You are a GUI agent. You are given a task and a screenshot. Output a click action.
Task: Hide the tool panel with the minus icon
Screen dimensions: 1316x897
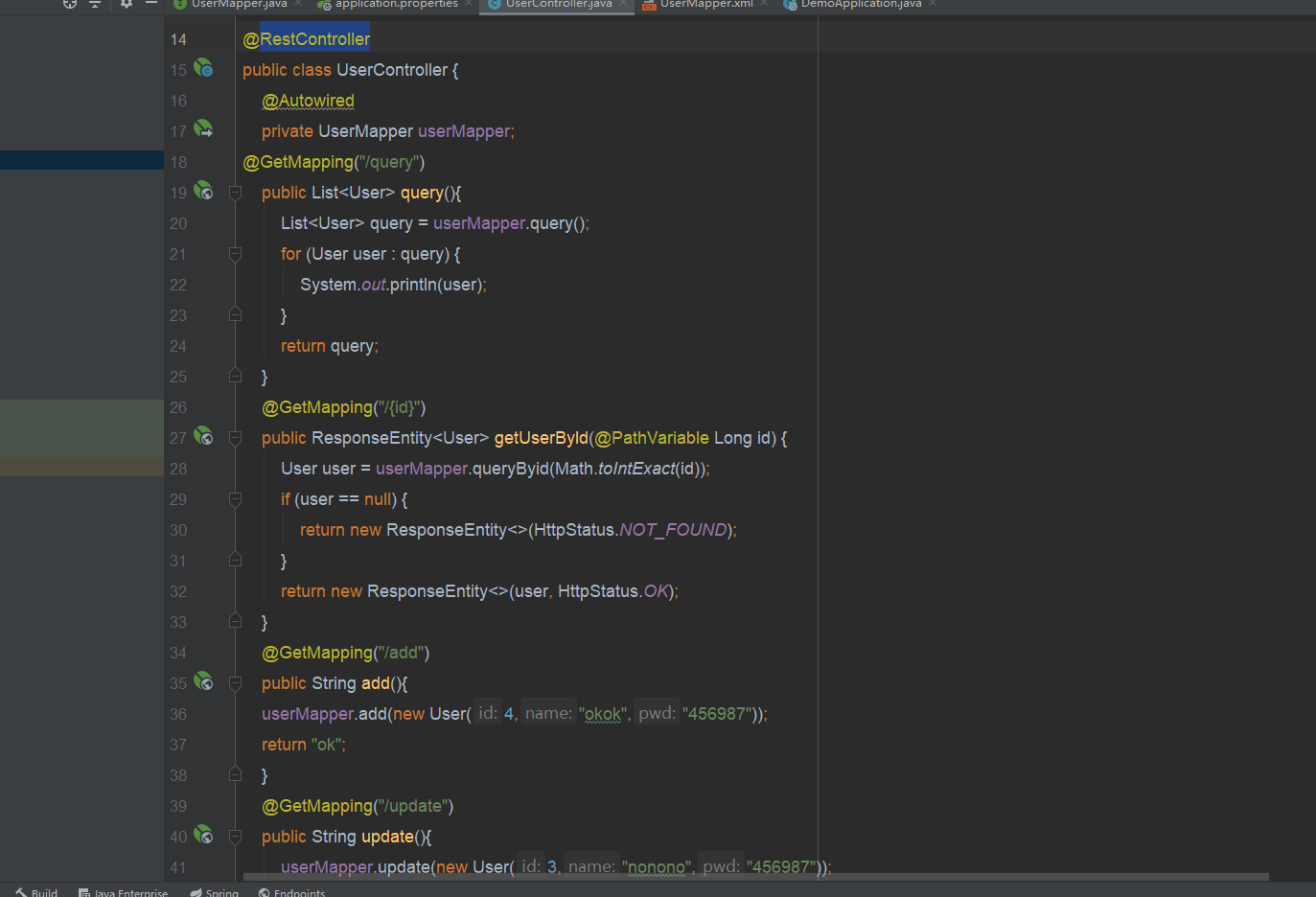[x=151, y=4]
